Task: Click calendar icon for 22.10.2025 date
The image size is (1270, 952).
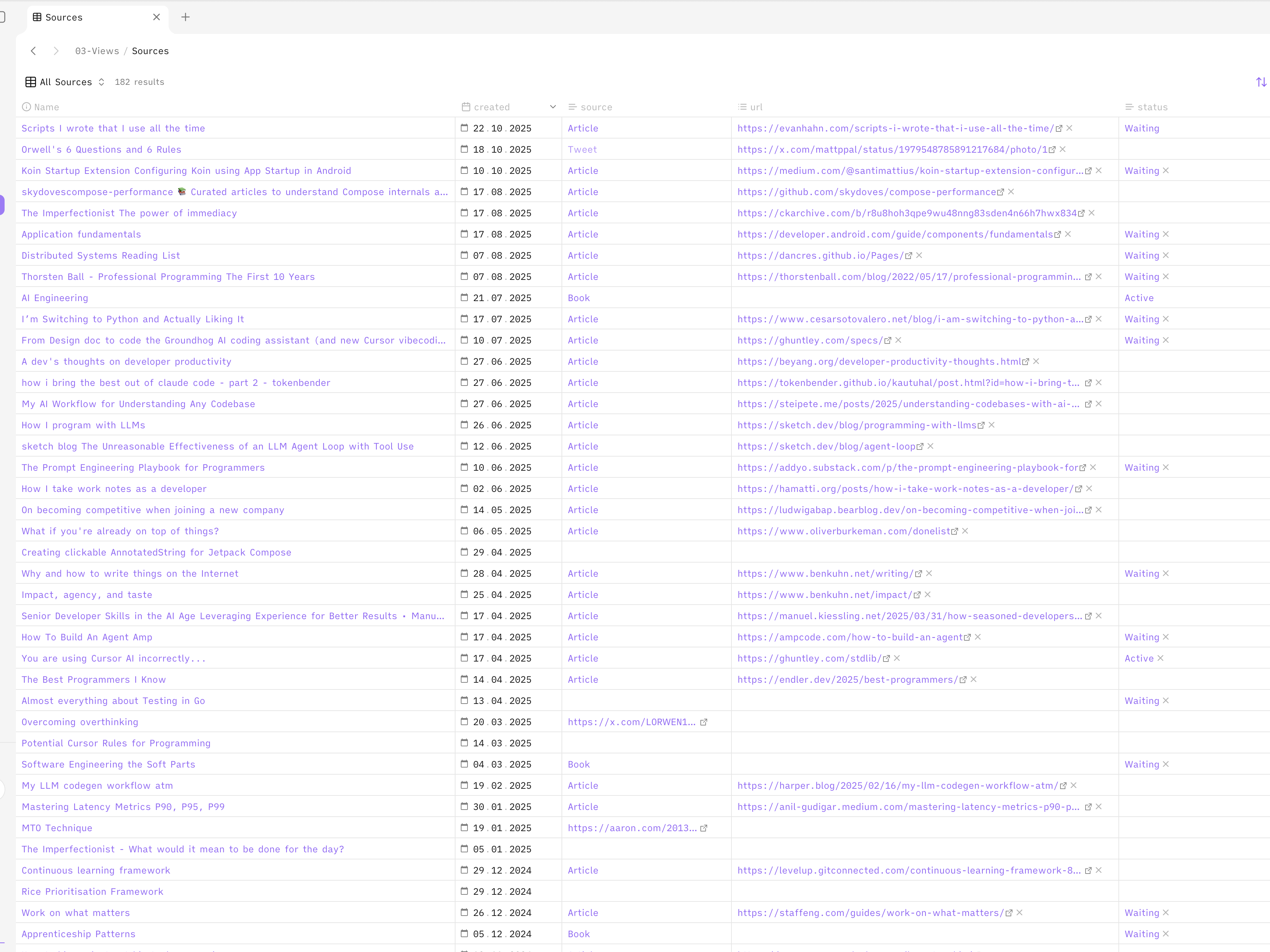Action: point(464,128)
